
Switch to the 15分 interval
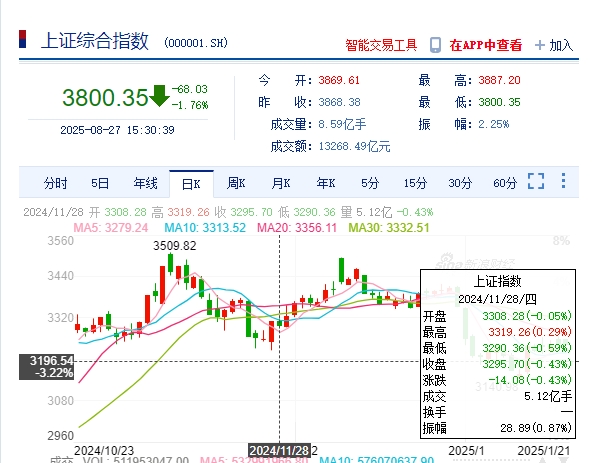pyautogui.click(x=415, y=183)
